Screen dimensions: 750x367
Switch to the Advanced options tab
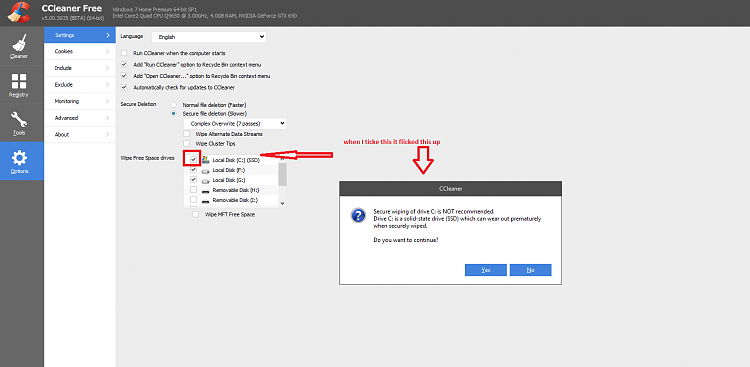click(80, 118)
